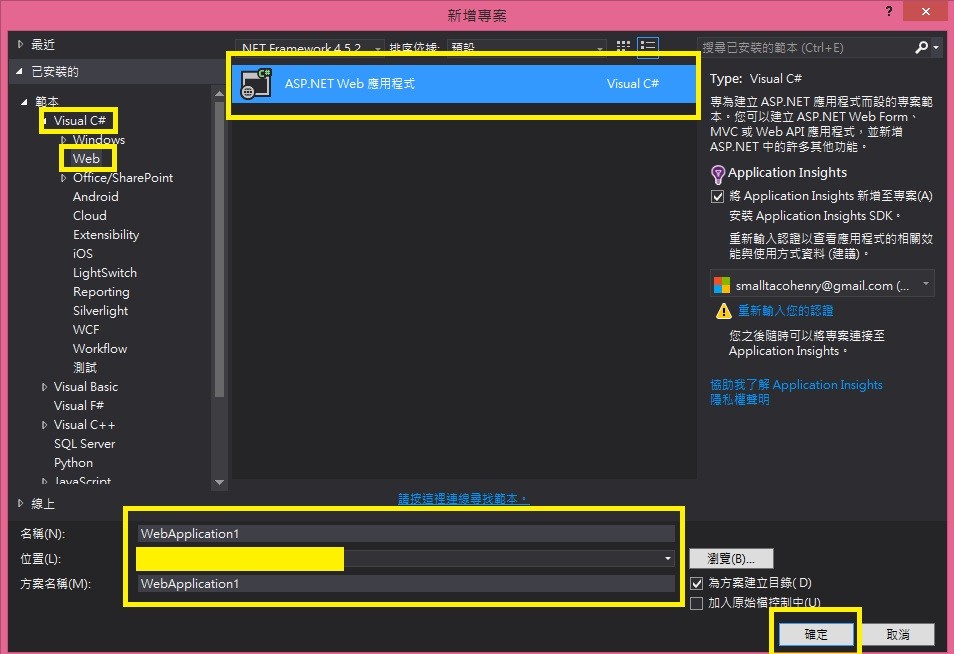Expand the Windows node
Viewport: 954px width, 654px height.
[63, 140]
